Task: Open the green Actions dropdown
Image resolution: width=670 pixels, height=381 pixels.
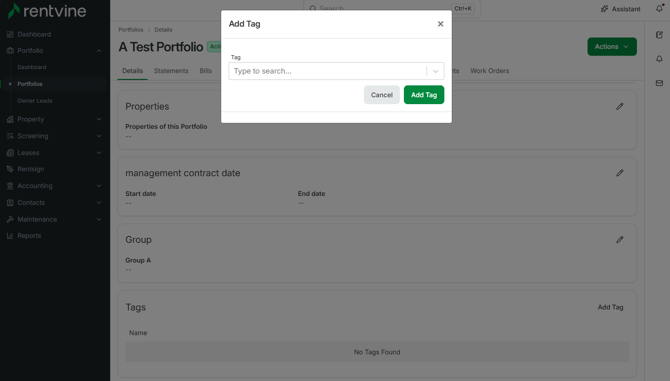Action: tap(612, 47)
